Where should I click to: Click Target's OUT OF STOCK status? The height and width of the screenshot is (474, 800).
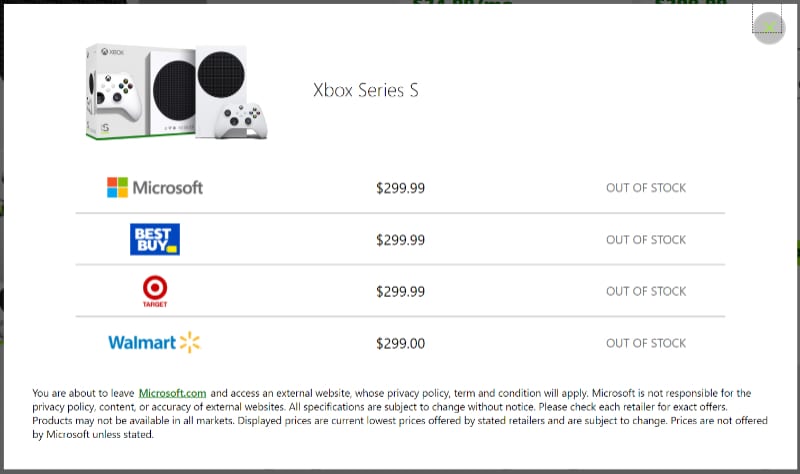coord(646,292)
